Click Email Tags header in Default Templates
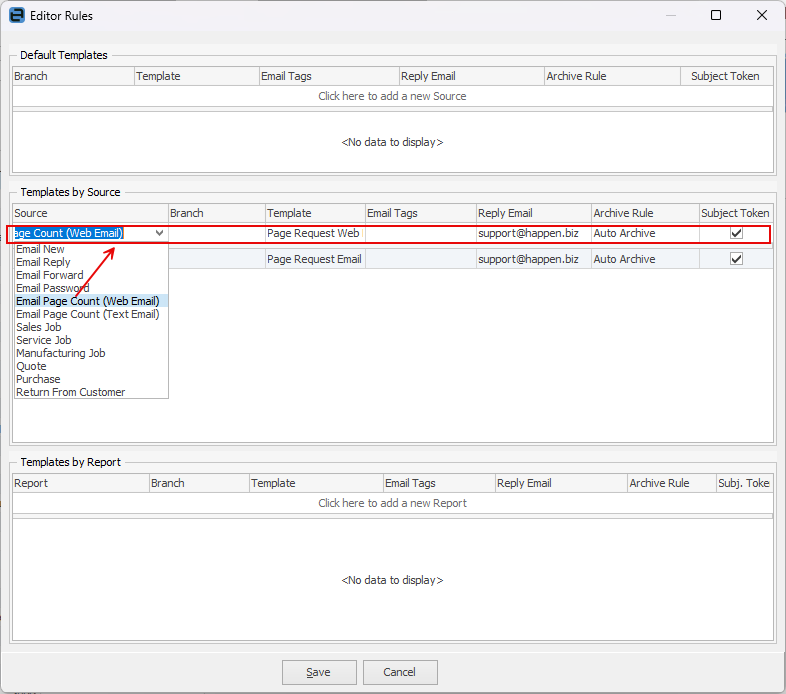Image resolution: width=786 pixels, height=694 pixels. click(x=329, y=76)
